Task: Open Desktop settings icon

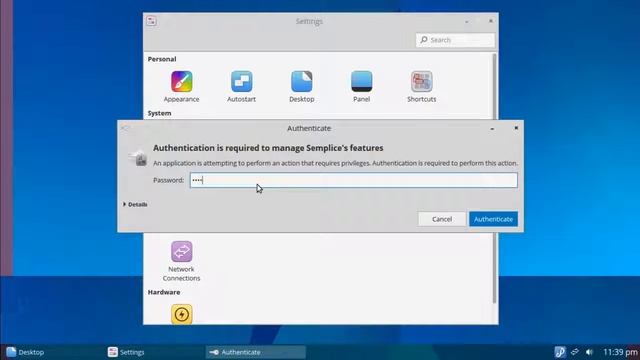Action: click(302, 81)
